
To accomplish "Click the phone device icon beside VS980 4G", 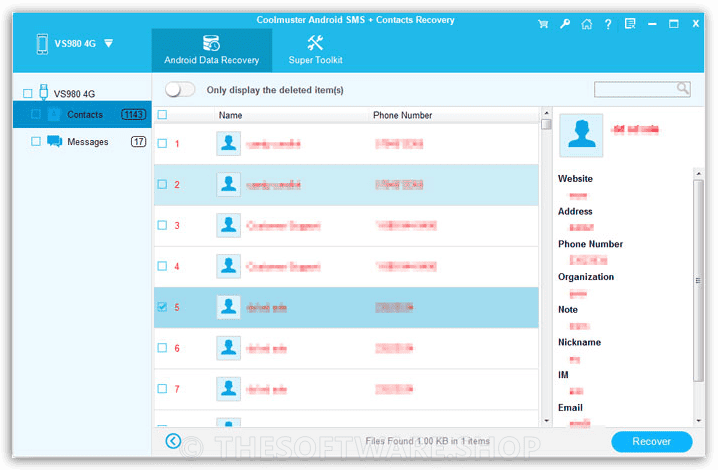I will 42,44.
